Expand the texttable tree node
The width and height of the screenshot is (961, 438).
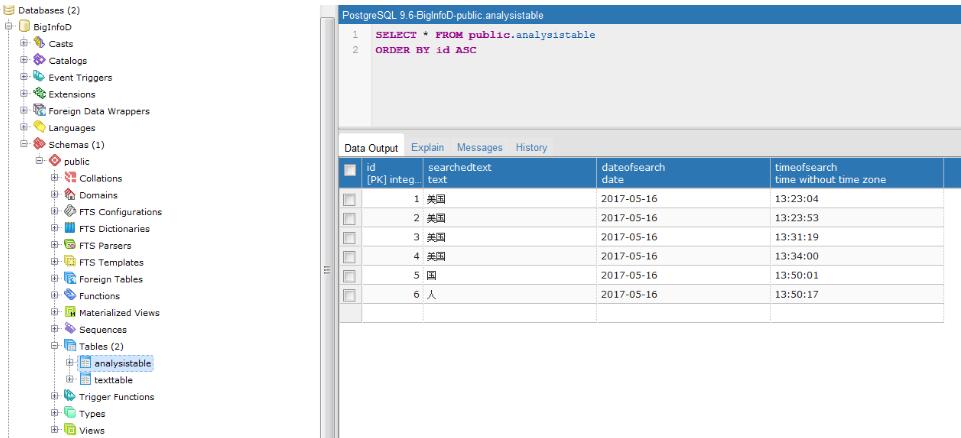coord(70,380)
